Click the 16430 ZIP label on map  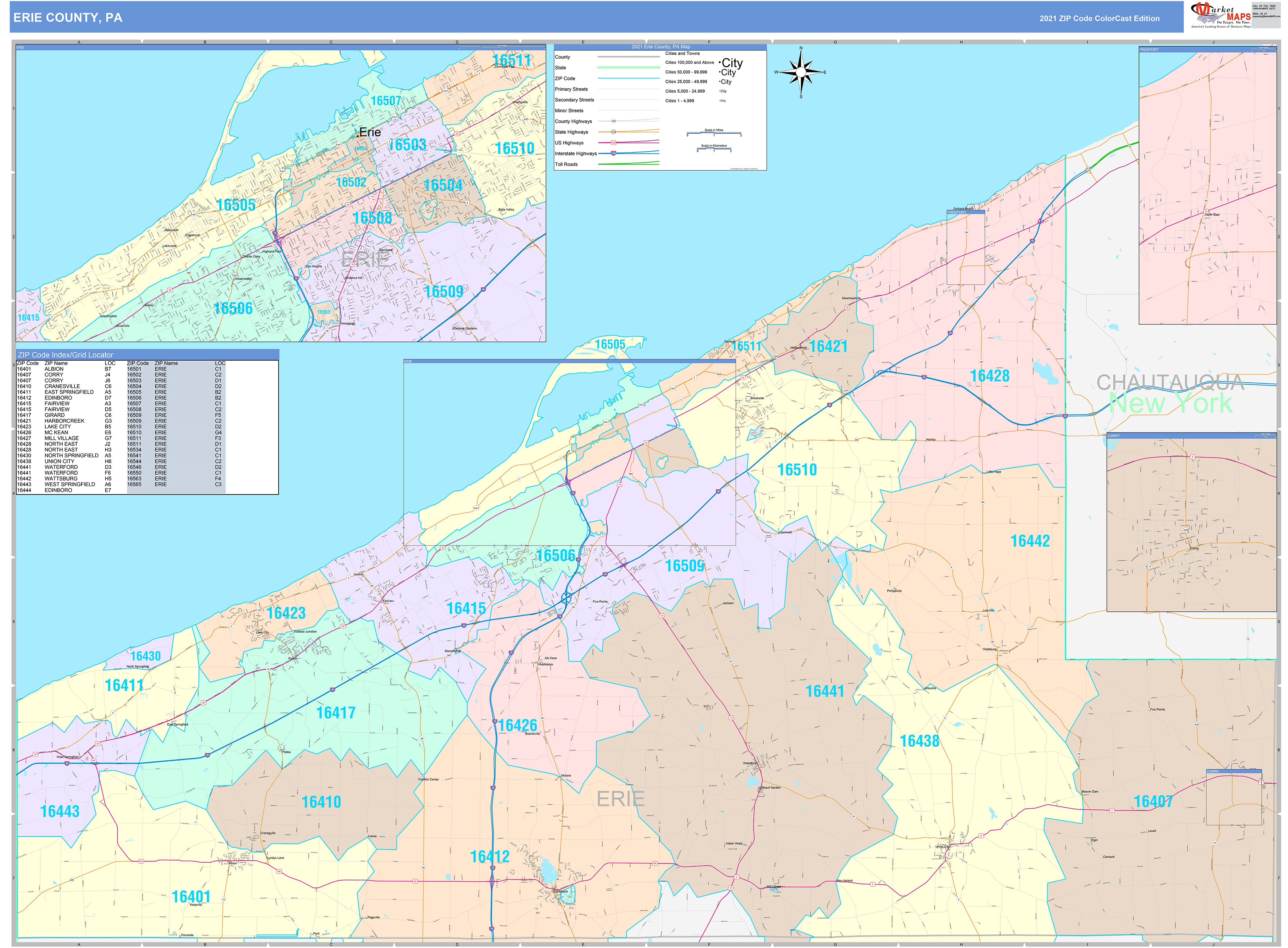(146, 656)
